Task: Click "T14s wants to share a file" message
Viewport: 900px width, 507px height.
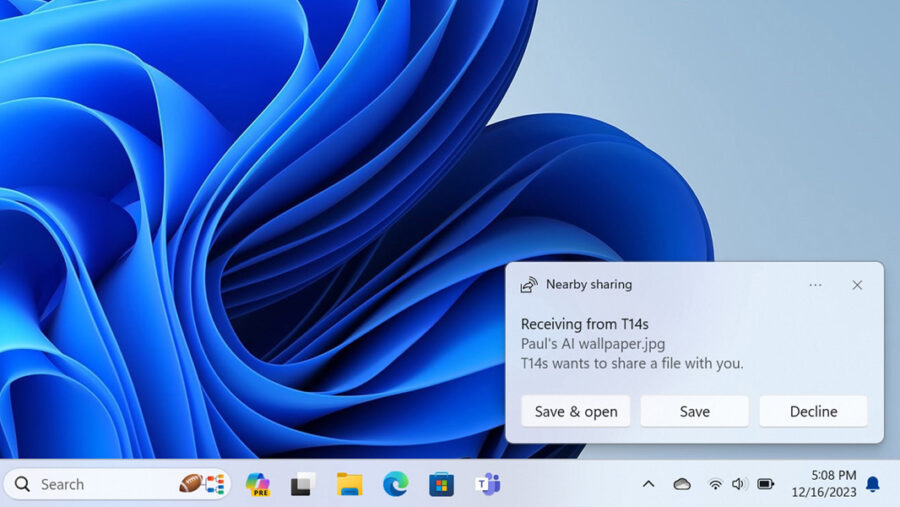Action: tap(632, 363)
